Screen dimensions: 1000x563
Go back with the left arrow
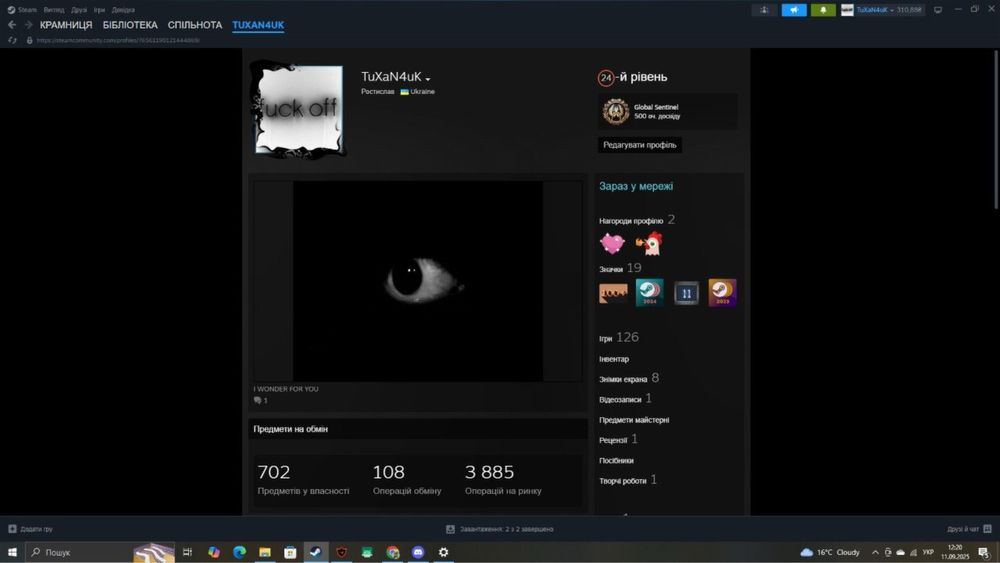pos(12,25)
